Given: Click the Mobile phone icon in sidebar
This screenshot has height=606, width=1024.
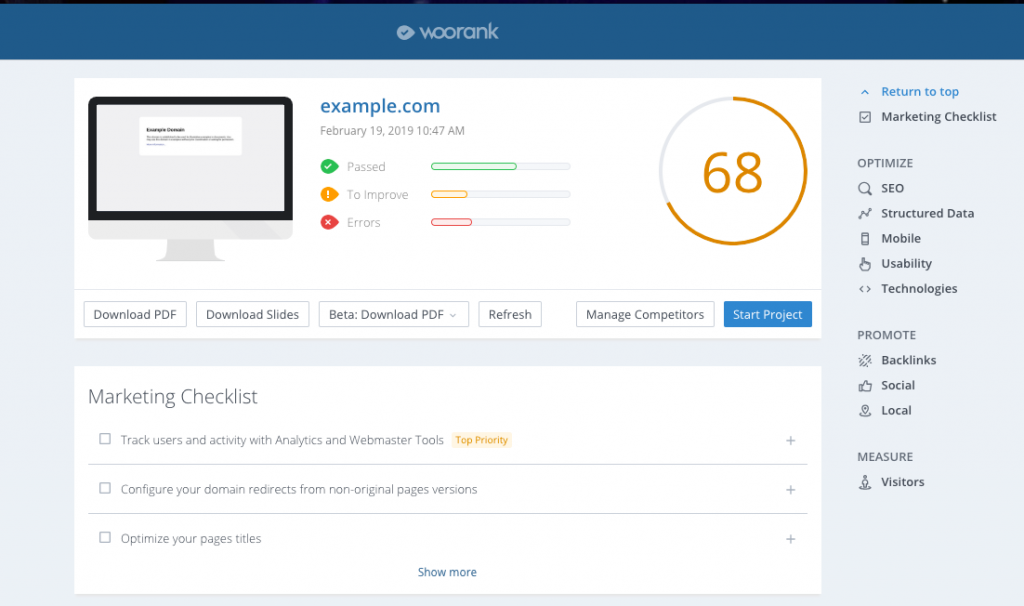Looking at the screenshot, I should click(x=865, y=238).
